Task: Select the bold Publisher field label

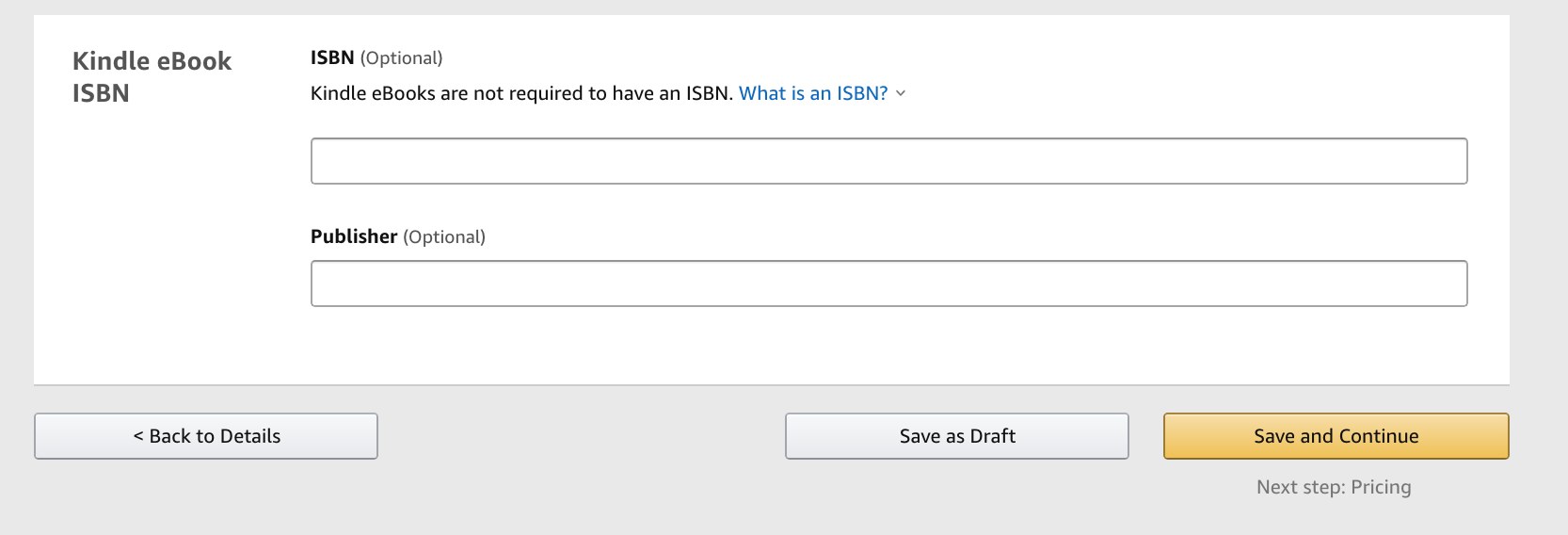Action: pyautogui.click(x=354, y=236)
